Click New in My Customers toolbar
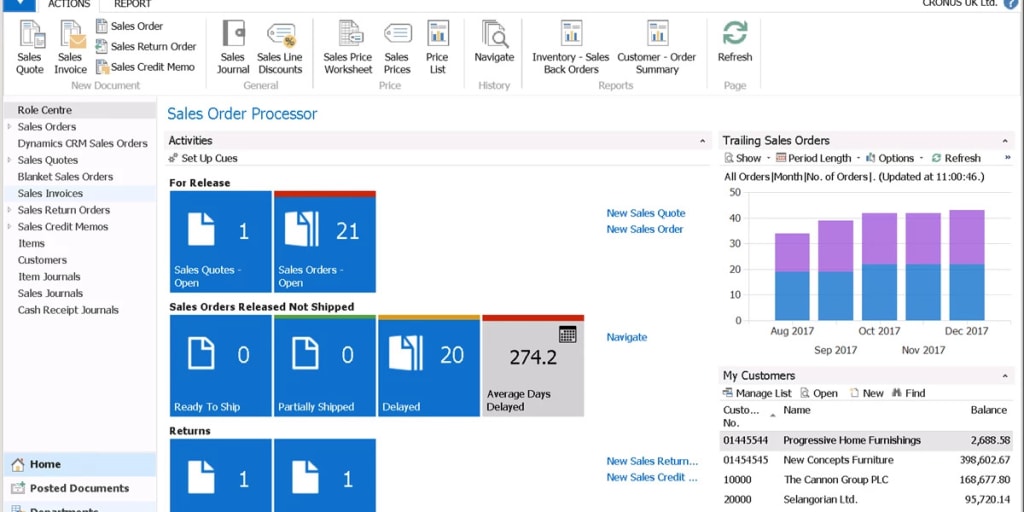Image resolution: width=1024 pixels, height=512 pixels. coord(867,393)
